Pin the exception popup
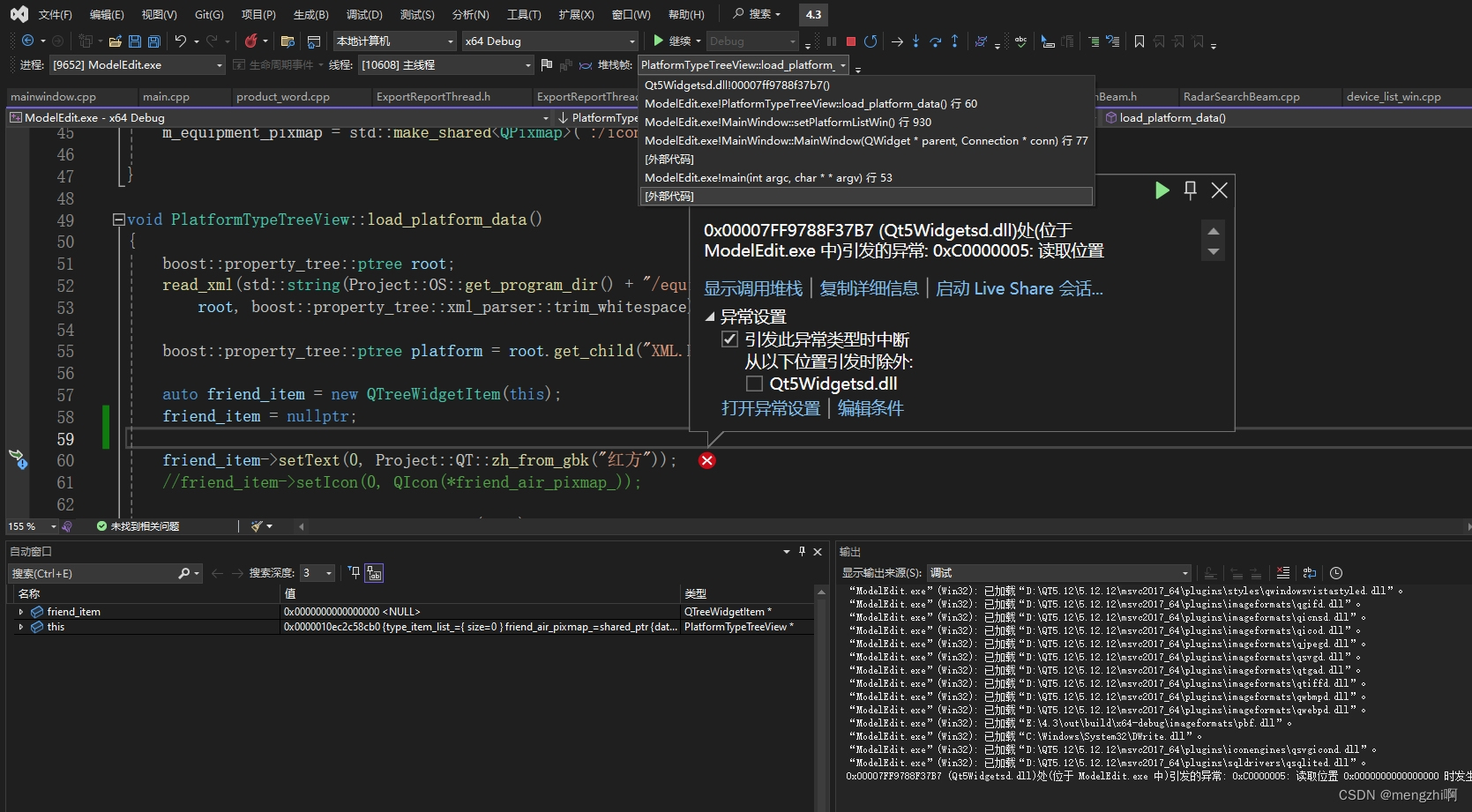1472x812 pixels. (1190, 190)
